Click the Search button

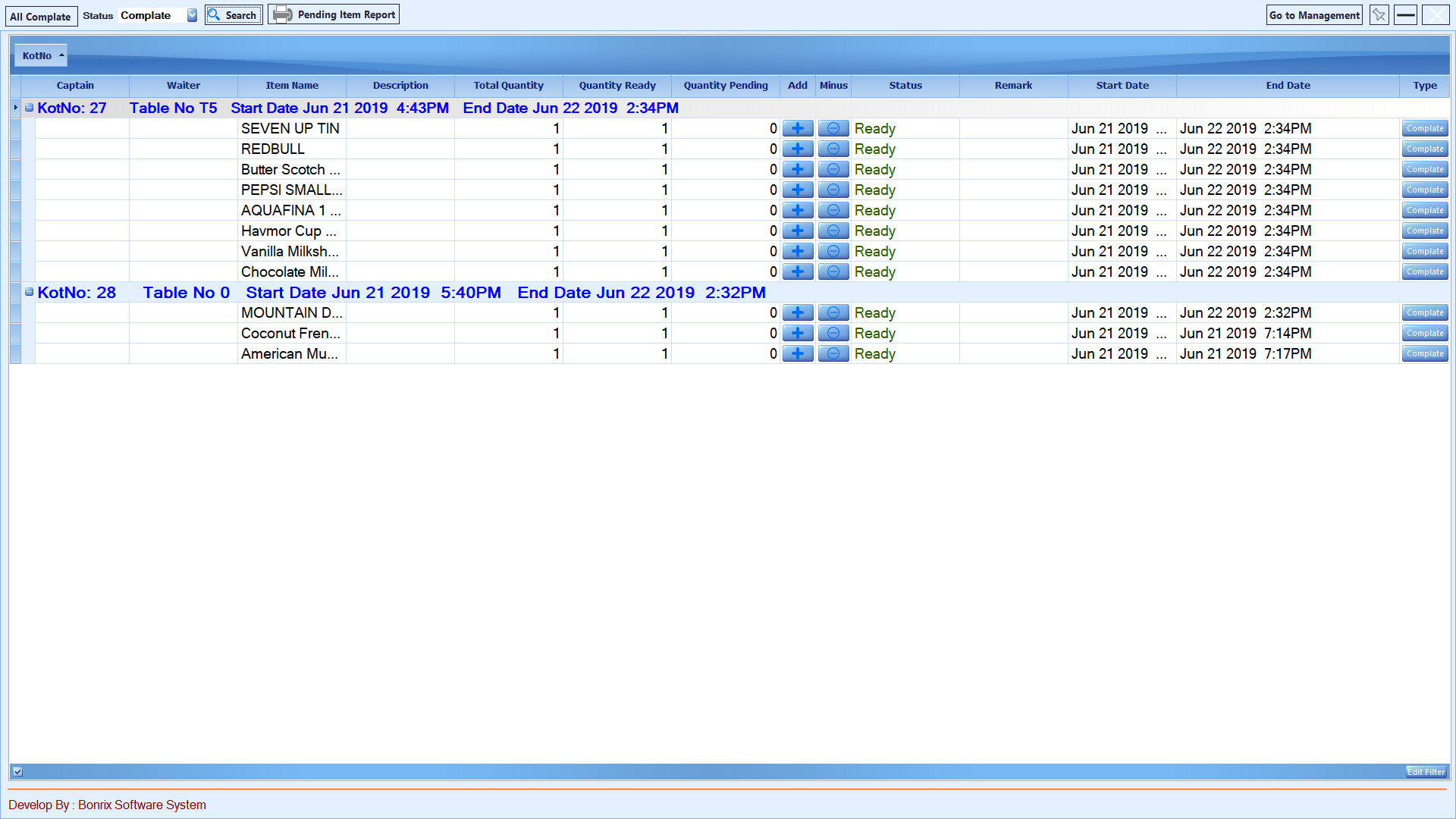[x=234, y=15]
